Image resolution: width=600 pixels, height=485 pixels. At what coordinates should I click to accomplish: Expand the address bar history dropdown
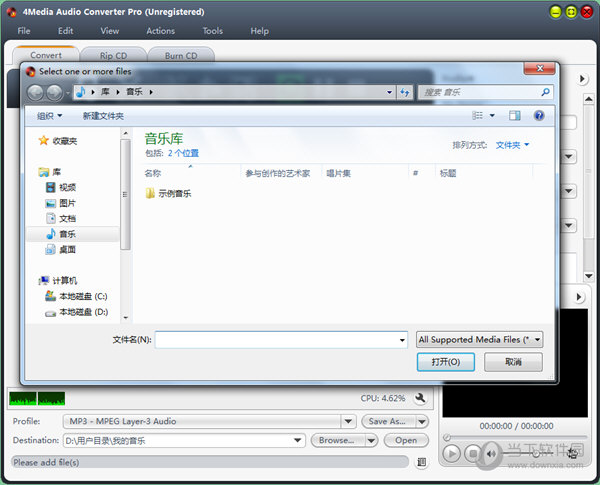point(390,92)
